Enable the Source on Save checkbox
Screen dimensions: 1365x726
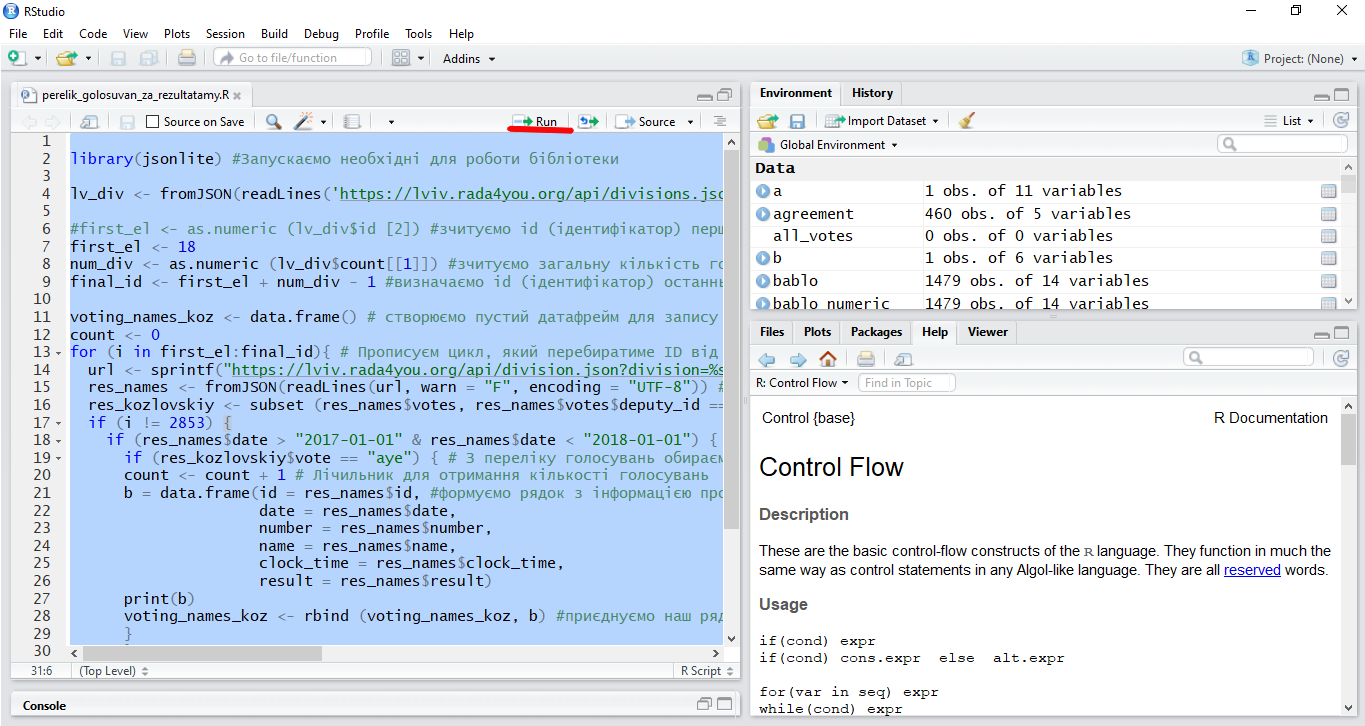[152, 122]
